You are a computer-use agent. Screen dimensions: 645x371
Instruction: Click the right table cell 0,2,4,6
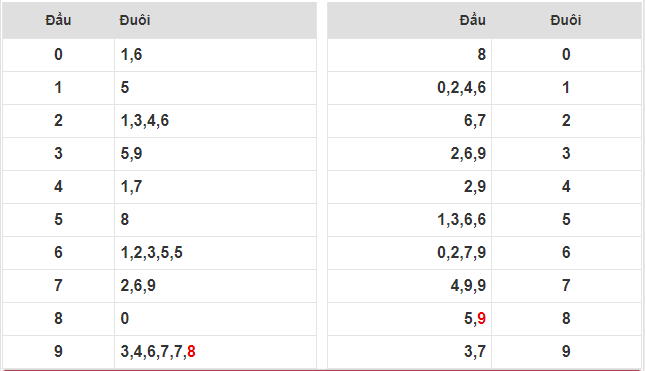pyautogui.click(x=409, y=88)
